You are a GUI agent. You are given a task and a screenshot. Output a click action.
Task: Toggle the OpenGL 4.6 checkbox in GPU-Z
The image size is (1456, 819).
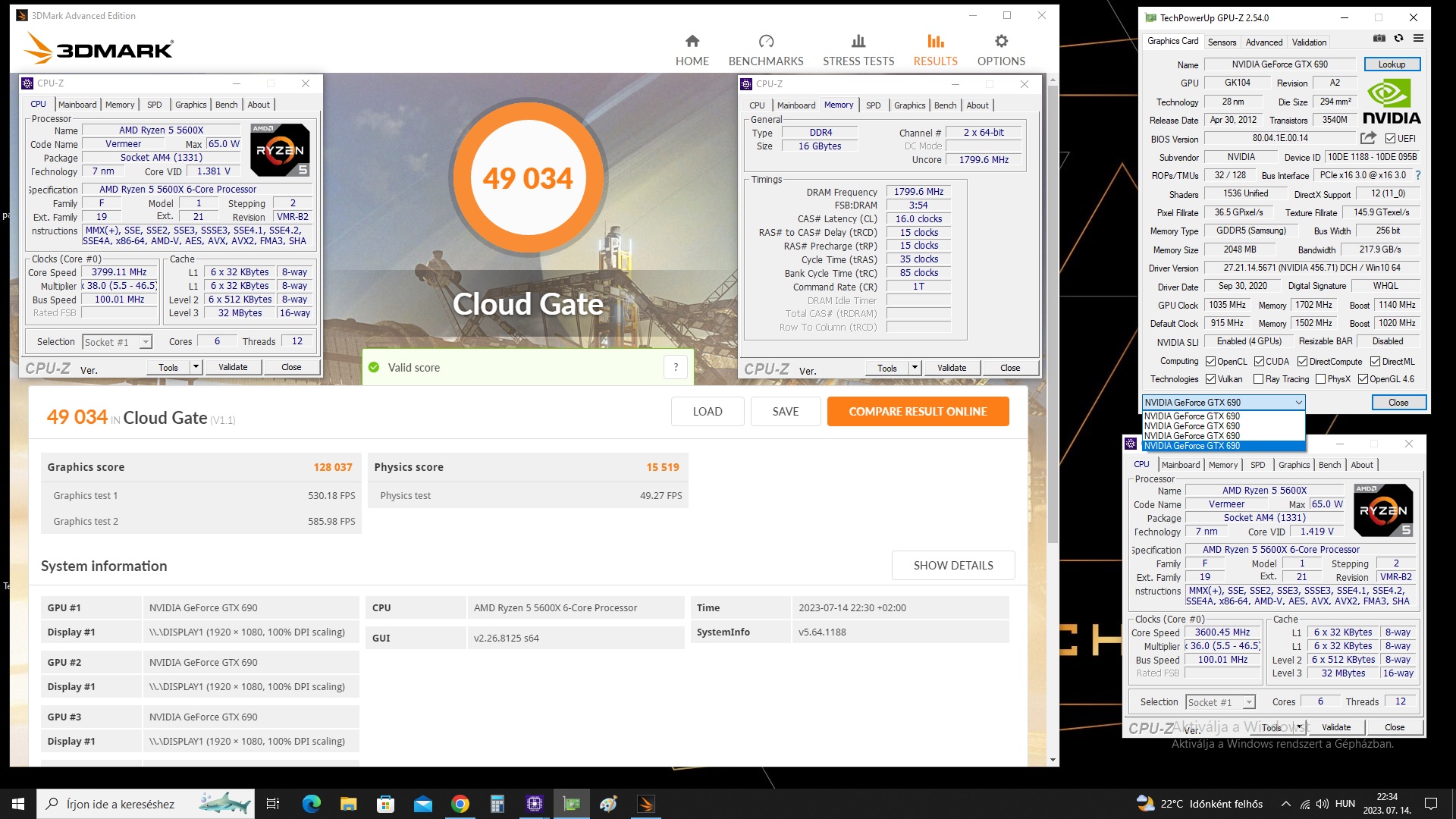click(1363, 379)
